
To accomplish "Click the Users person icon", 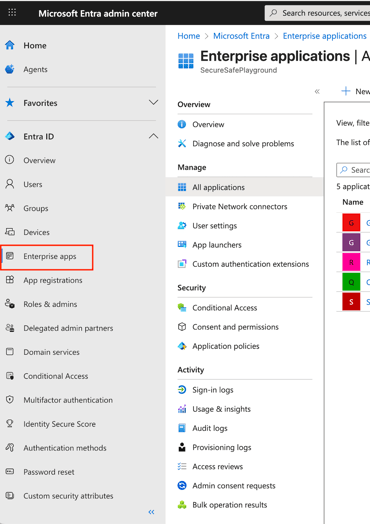I will [x=10, y=184].
